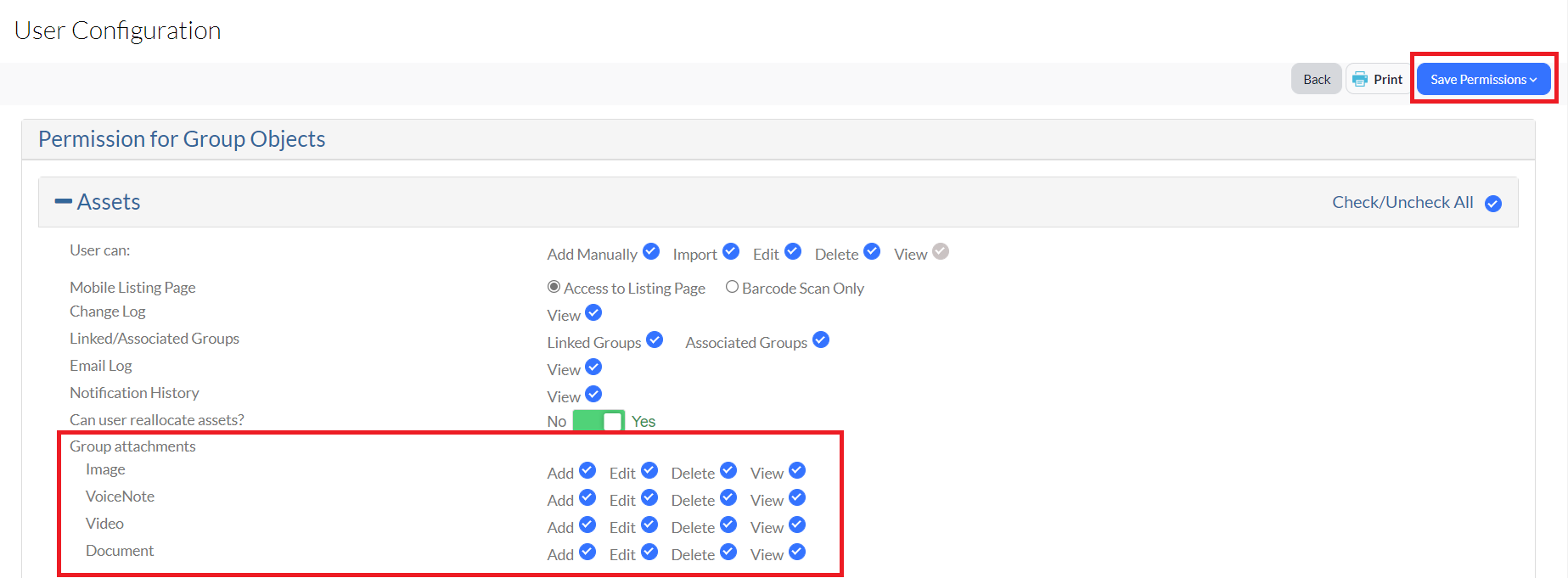
Task: Uncheck the User can Delete checkbox
Action: [x=872, y=251]
